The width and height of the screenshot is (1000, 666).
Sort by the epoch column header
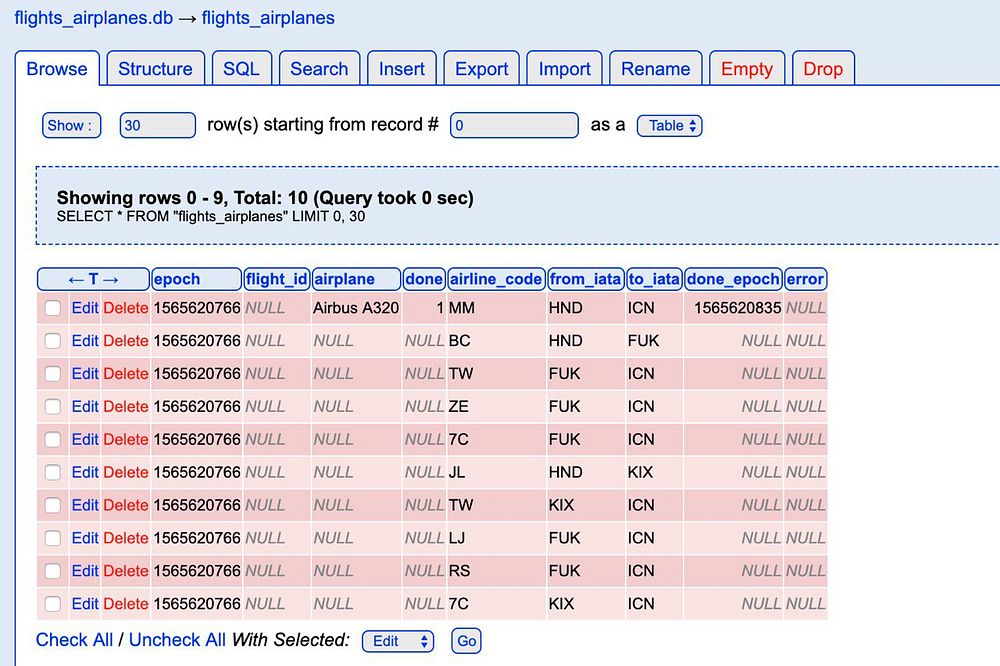pyautogui.click(x=196, y=279)
